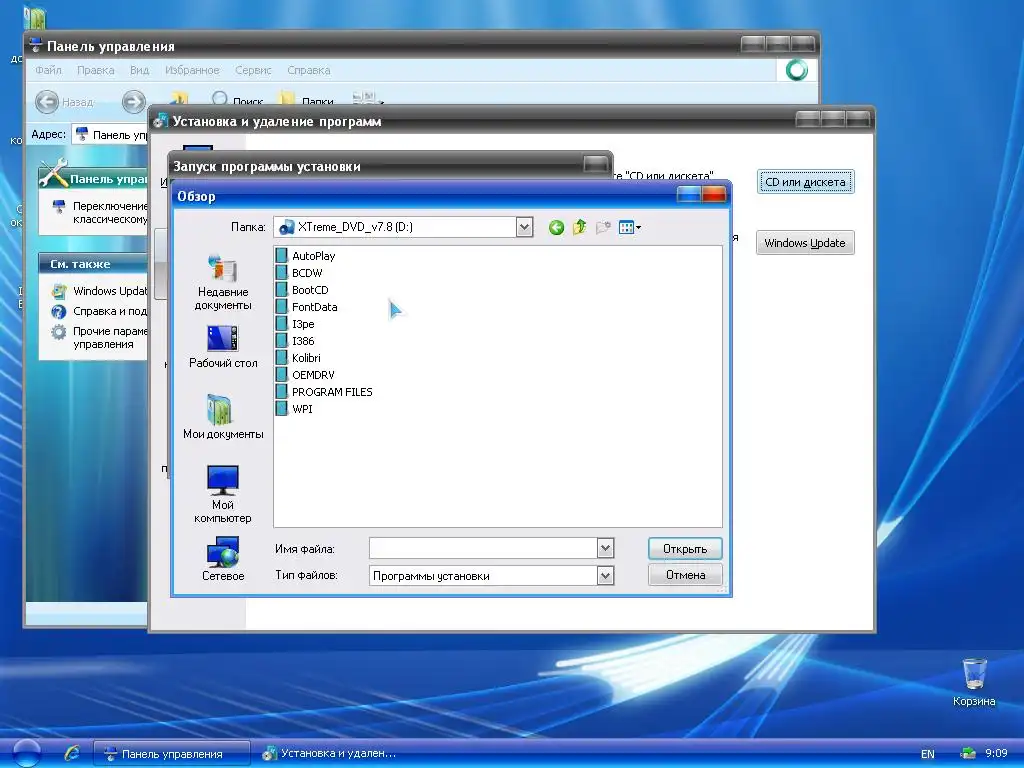Click the 9:09 clock in tray
The width and height of the screenshot is (1024, 768).
[996, 753]
